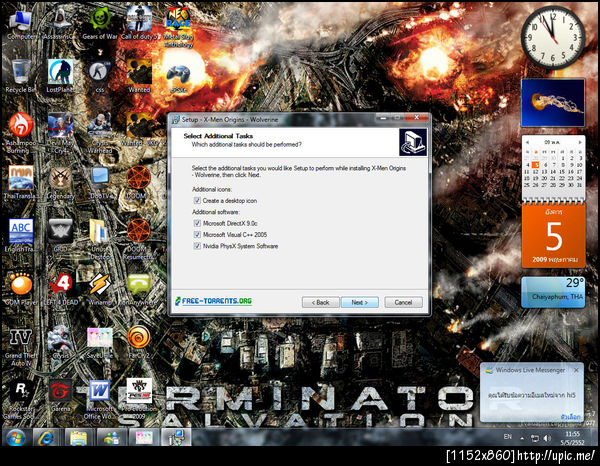Switch to the Setup installer taskbar button
The height and width of the screenshot is (466, 600).
(x=176, y=437)
